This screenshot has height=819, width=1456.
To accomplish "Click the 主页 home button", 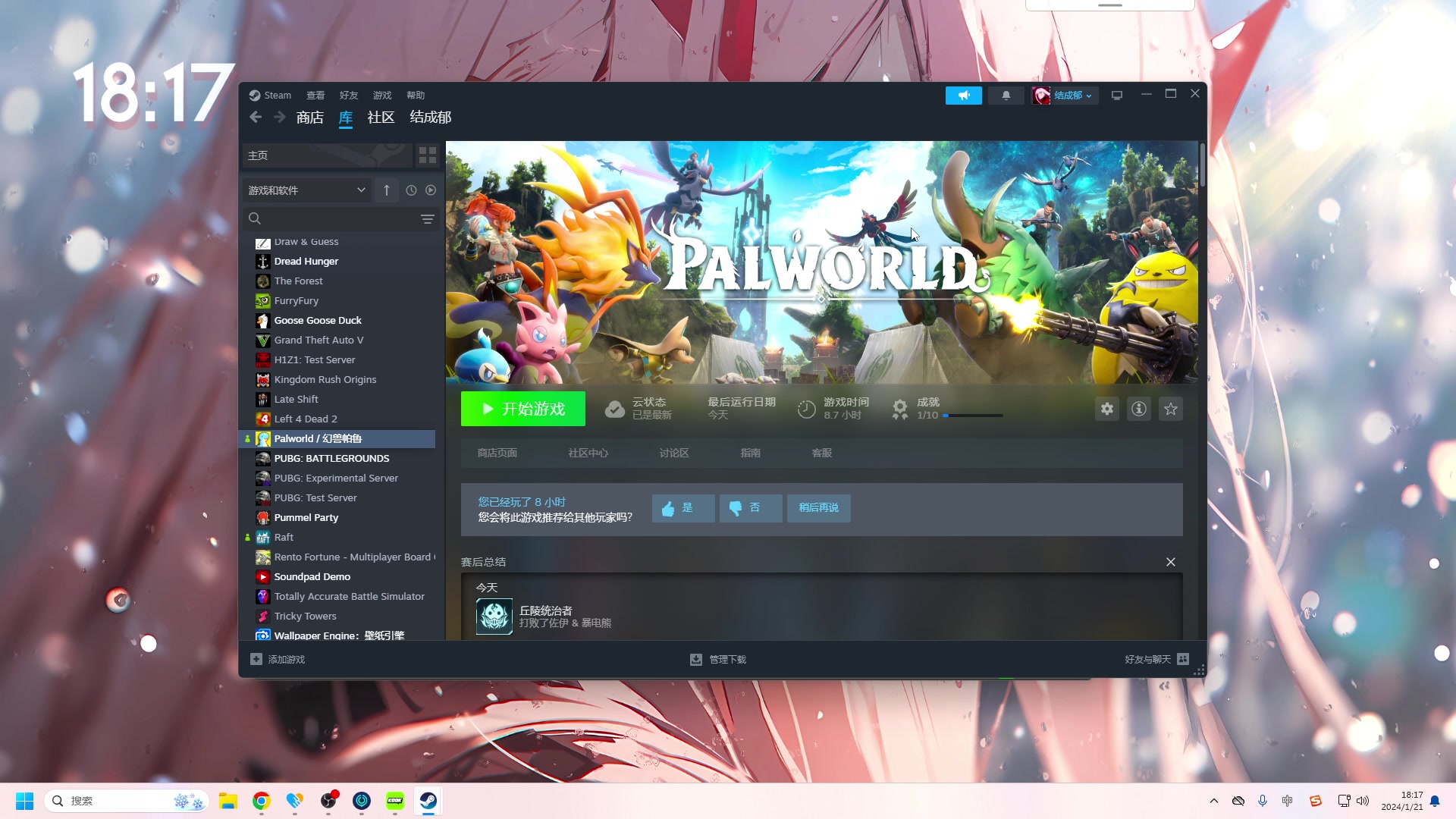I will (x=327, y=155).
